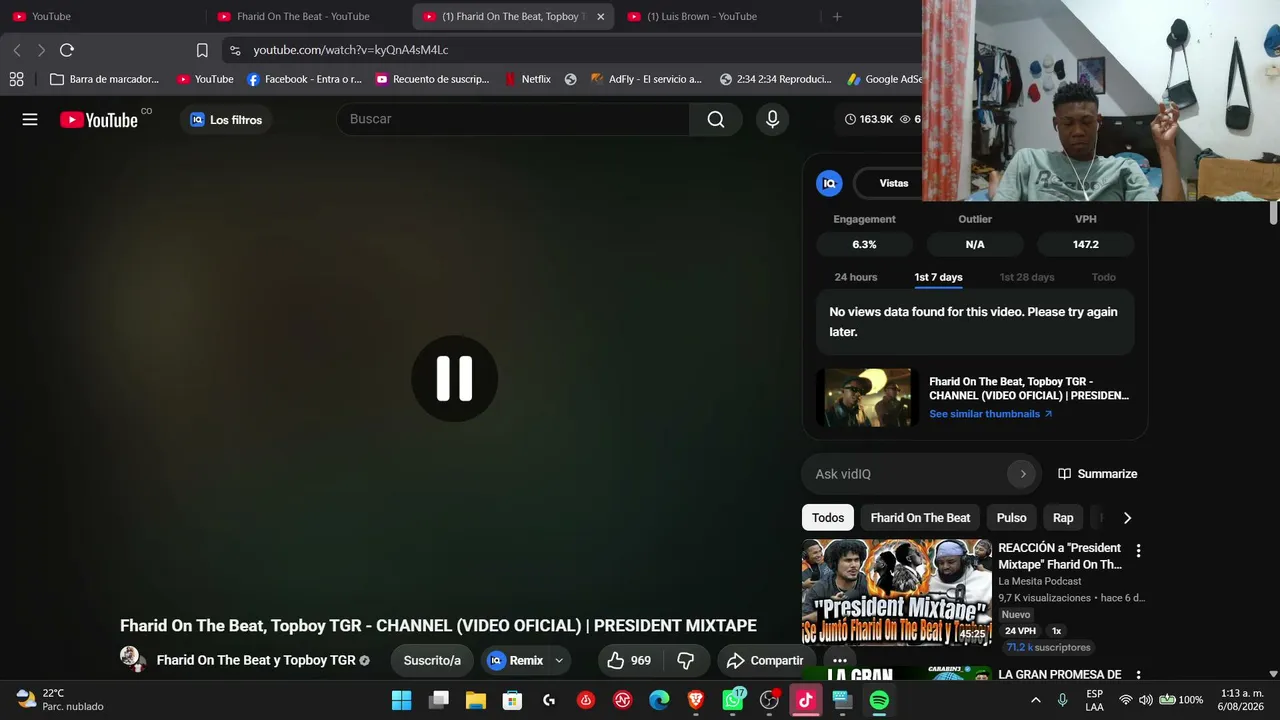Open the browser apps grid icon
The image size is (1280, 720).
pyautogui.click(x=16, y=79)
